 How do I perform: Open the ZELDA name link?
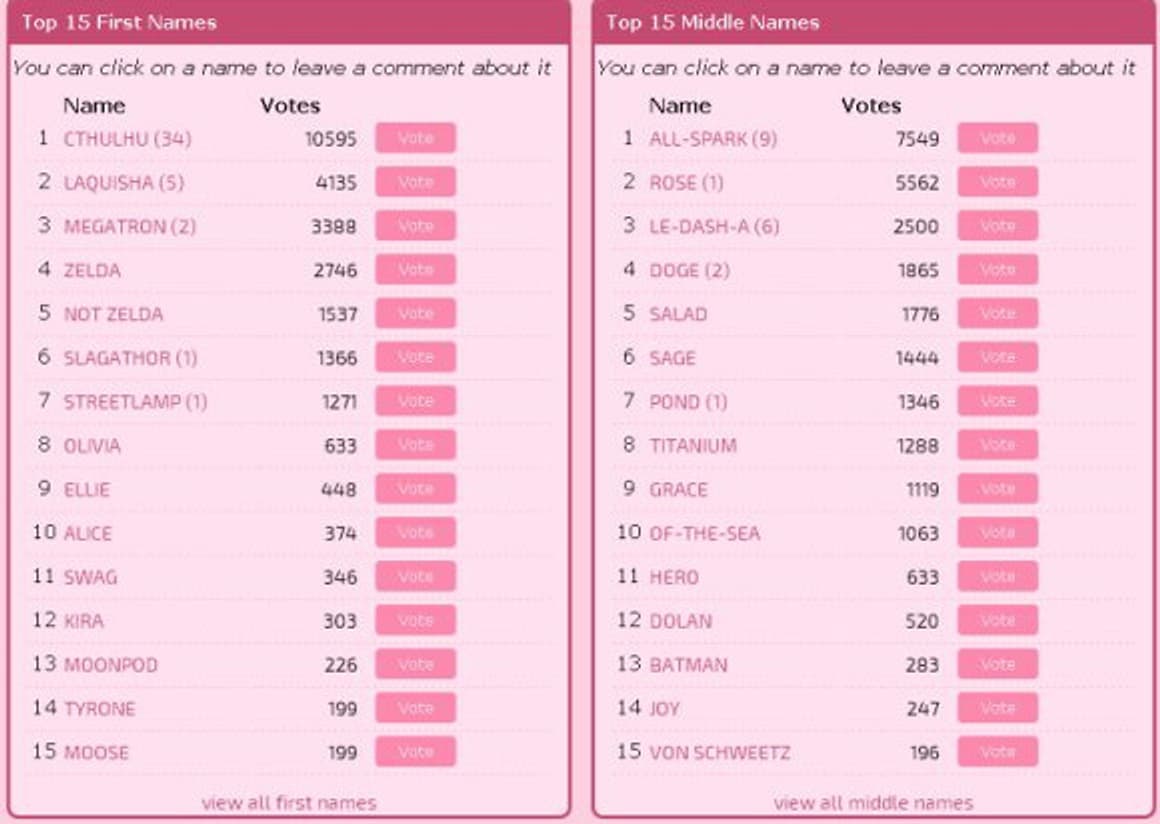(92, 270)
